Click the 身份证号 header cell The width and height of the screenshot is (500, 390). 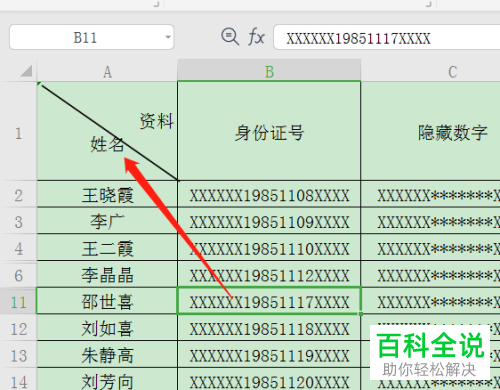[269, 131]
